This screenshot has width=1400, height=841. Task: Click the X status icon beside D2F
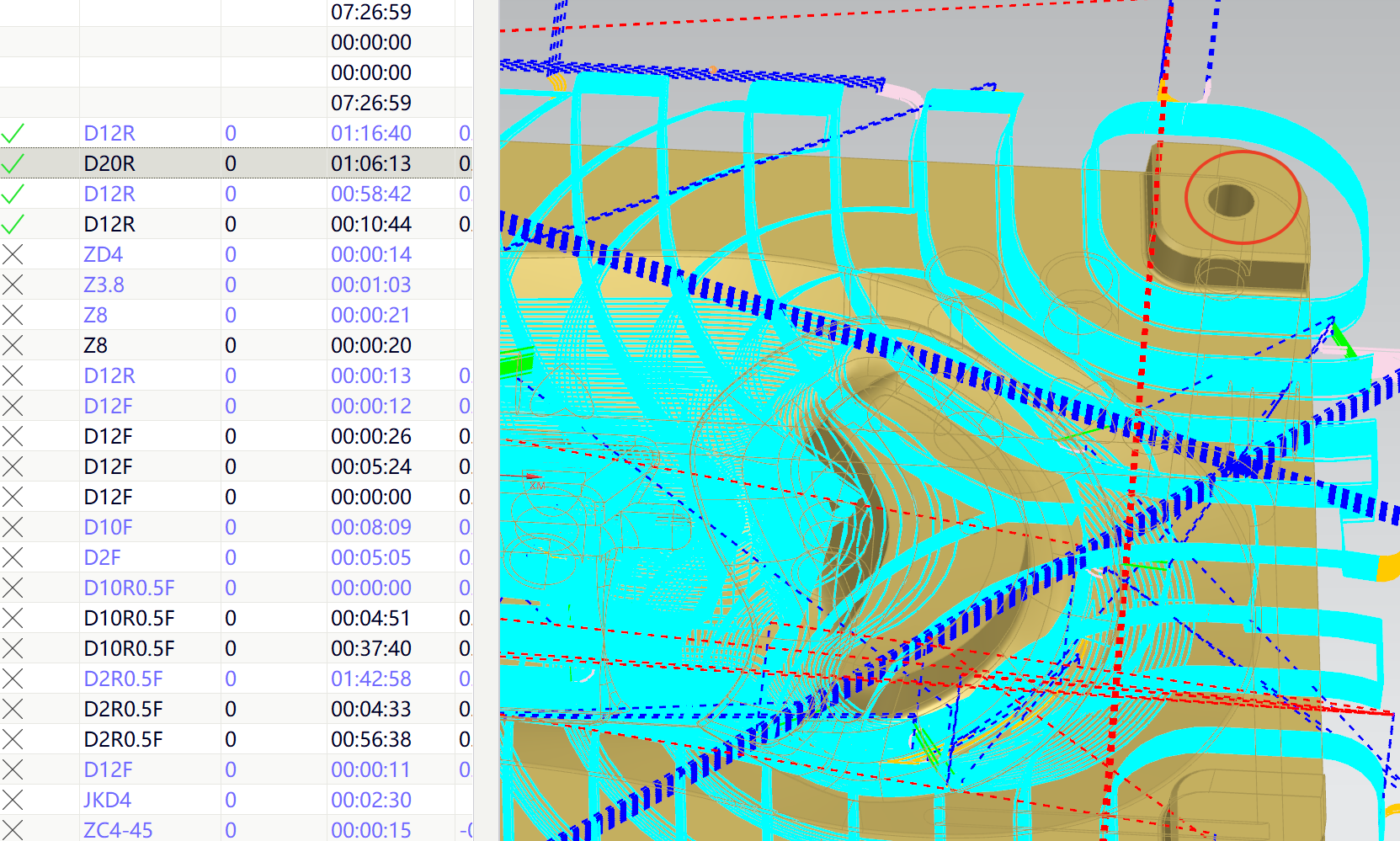pos(13,557)
